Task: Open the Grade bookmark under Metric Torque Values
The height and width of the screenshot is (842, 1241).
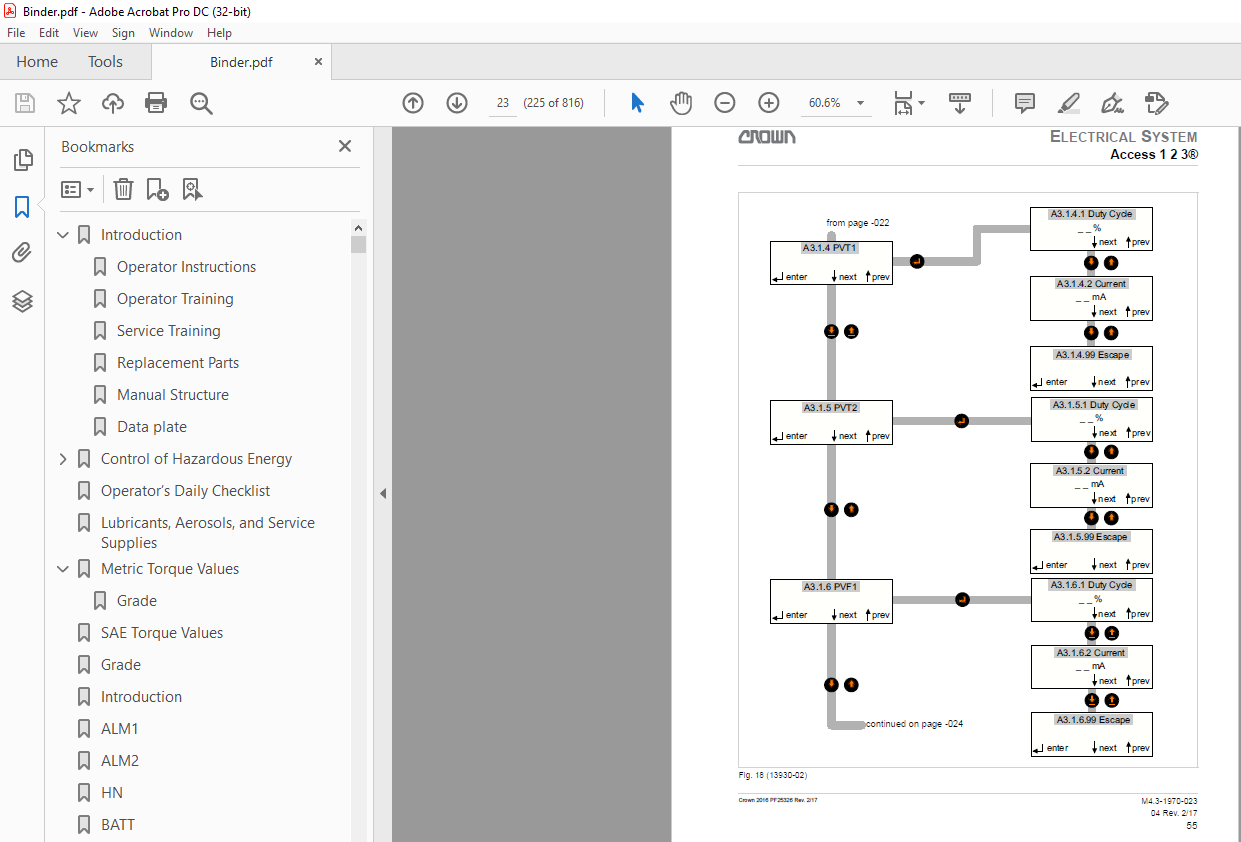Action: click(x=137, y=601)
